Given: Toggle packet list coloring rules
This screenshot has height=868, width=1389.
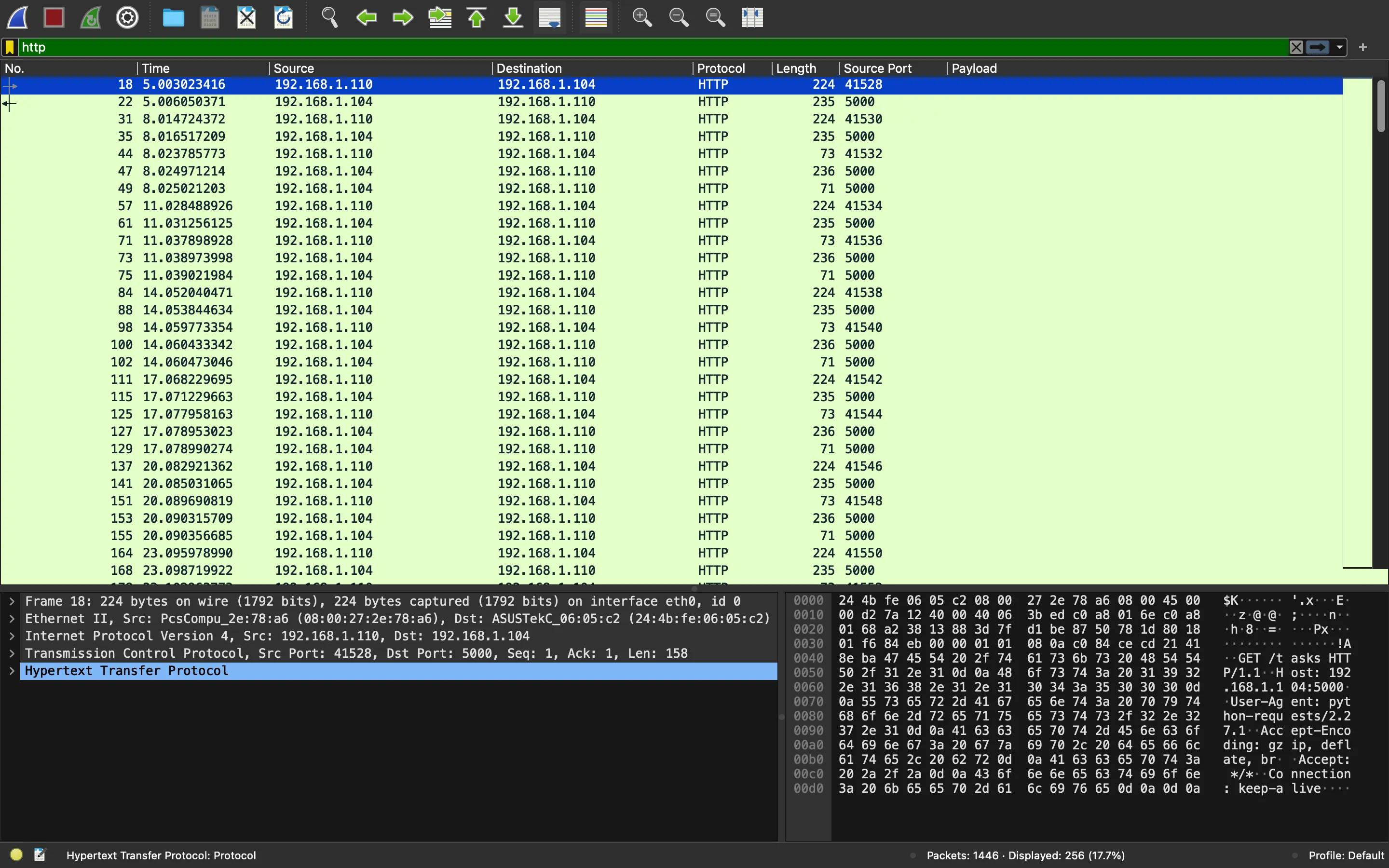Looking at the screenshot, I should point(596,17).
